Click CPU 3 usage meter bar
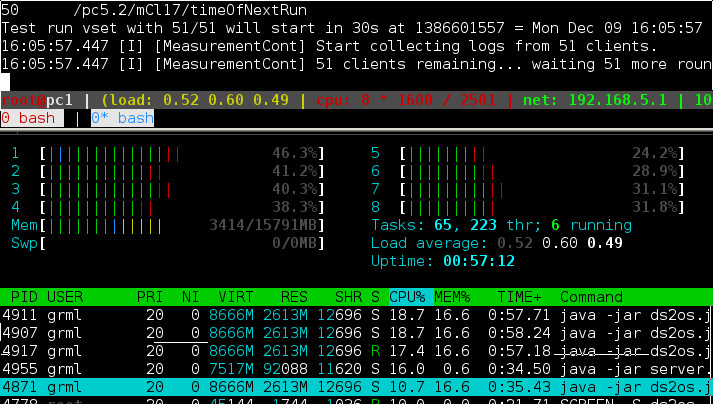Screen dimensions: 713x404 182,189
